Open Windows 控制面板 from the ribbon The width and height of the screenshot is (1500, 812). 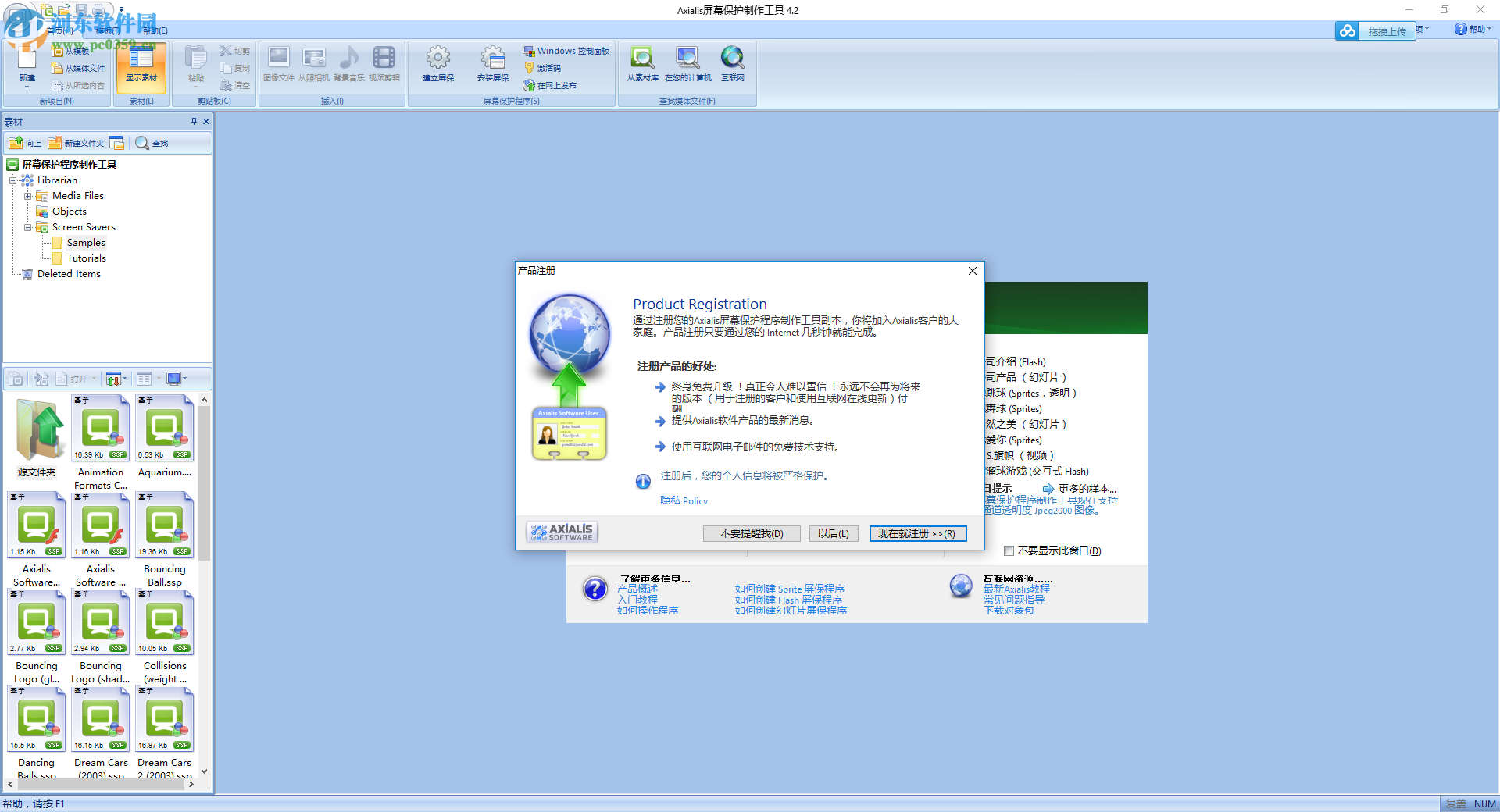click(x=566, y=50)
